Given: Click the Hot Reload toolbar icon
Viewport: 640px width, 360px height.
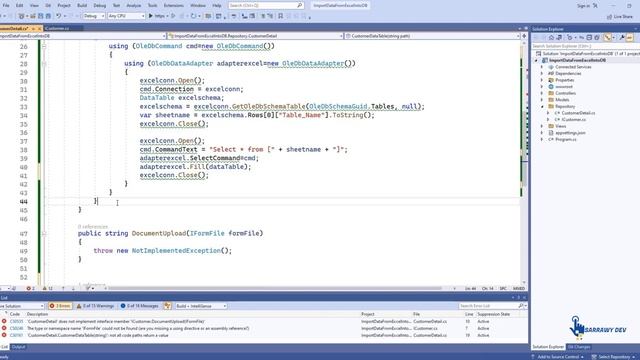Looking at the screenshot, I should [193, 16].
